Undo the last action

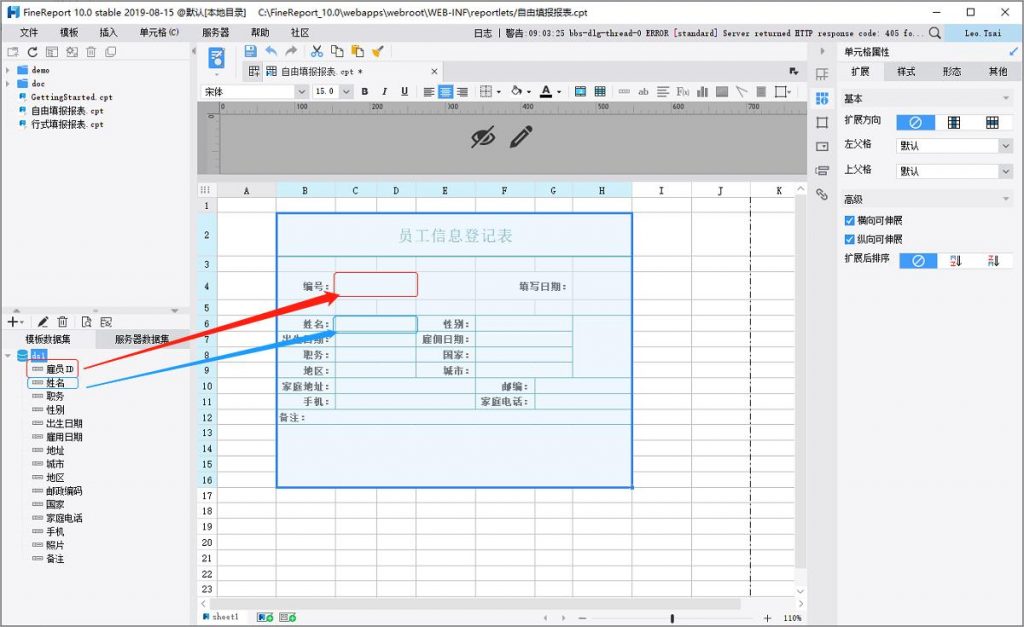click(x=271, y=51)
